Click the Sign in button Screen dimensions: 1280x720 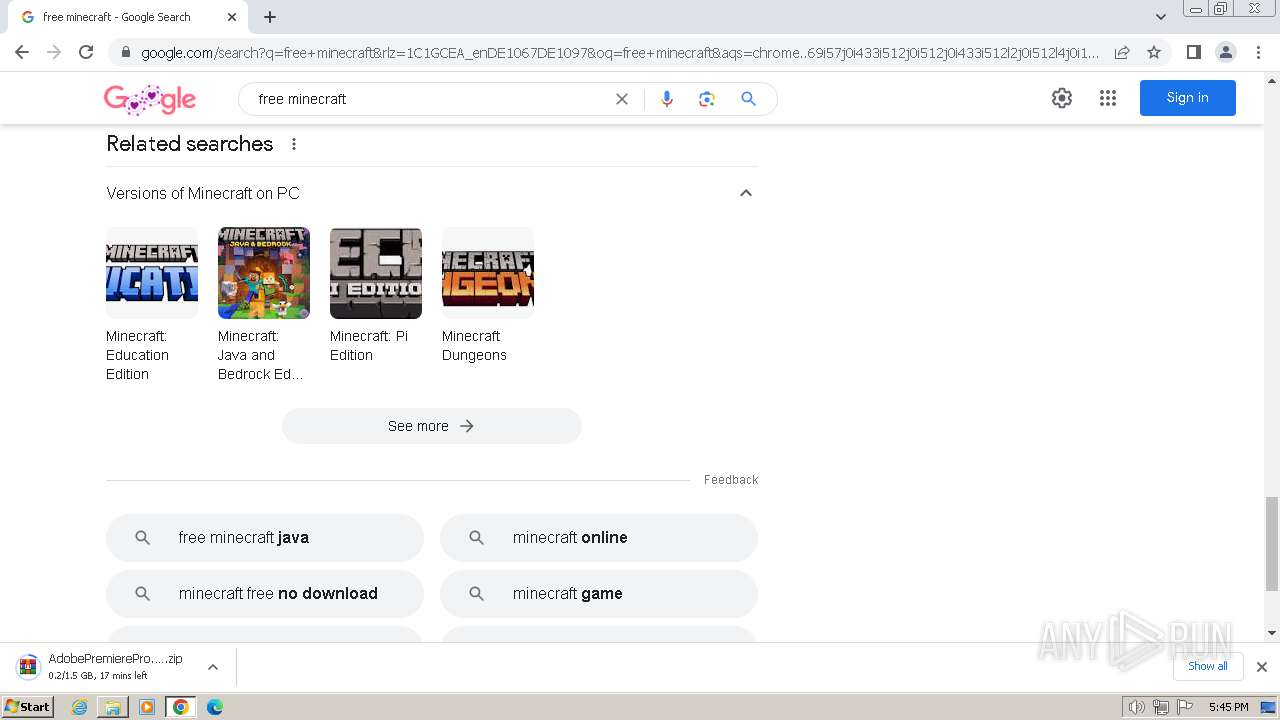pyautogui.click(x=1188, y=98)
